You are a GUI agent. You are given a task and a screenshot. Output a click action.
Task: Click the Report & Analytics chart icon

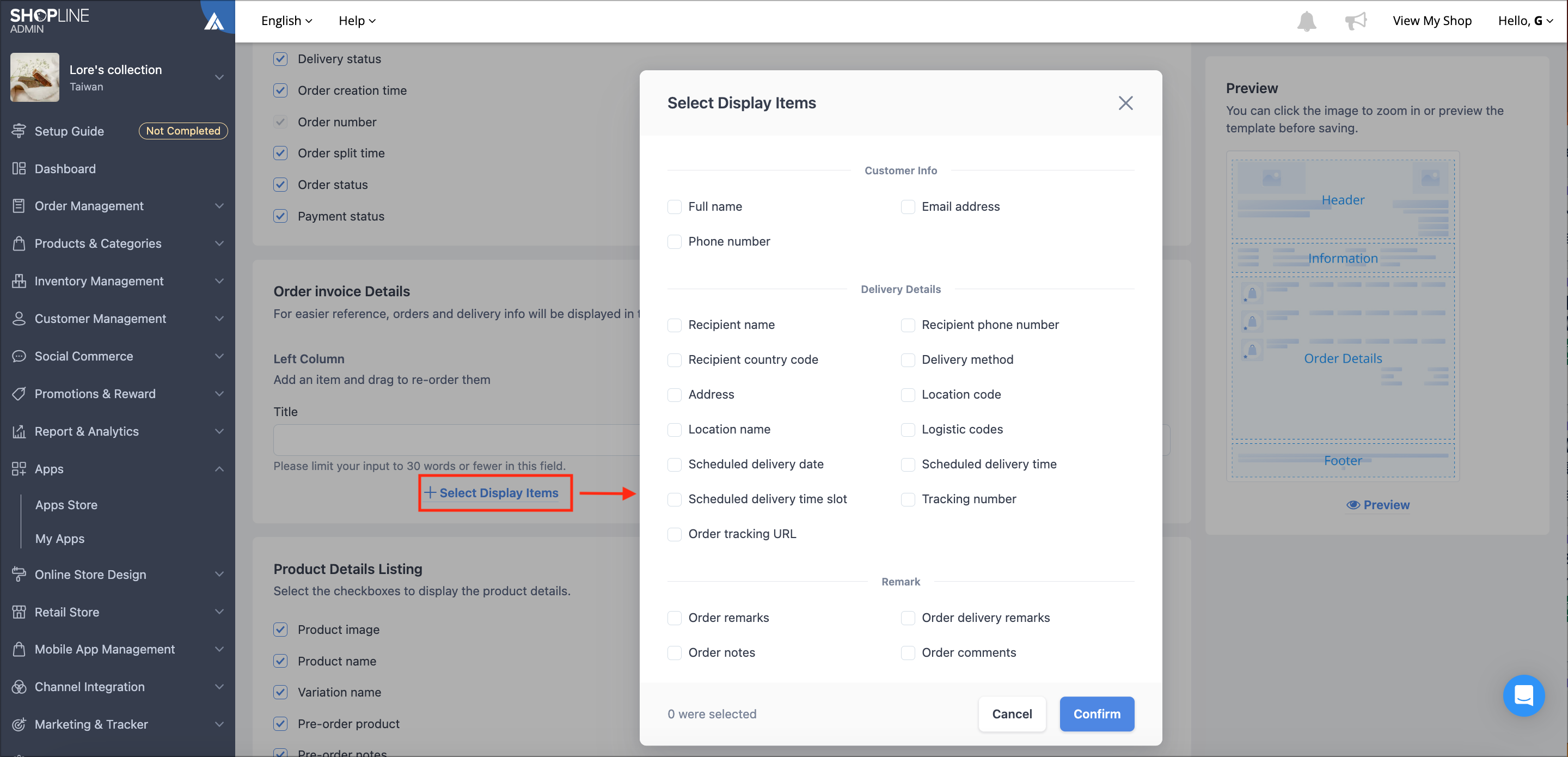pos(19,431)
